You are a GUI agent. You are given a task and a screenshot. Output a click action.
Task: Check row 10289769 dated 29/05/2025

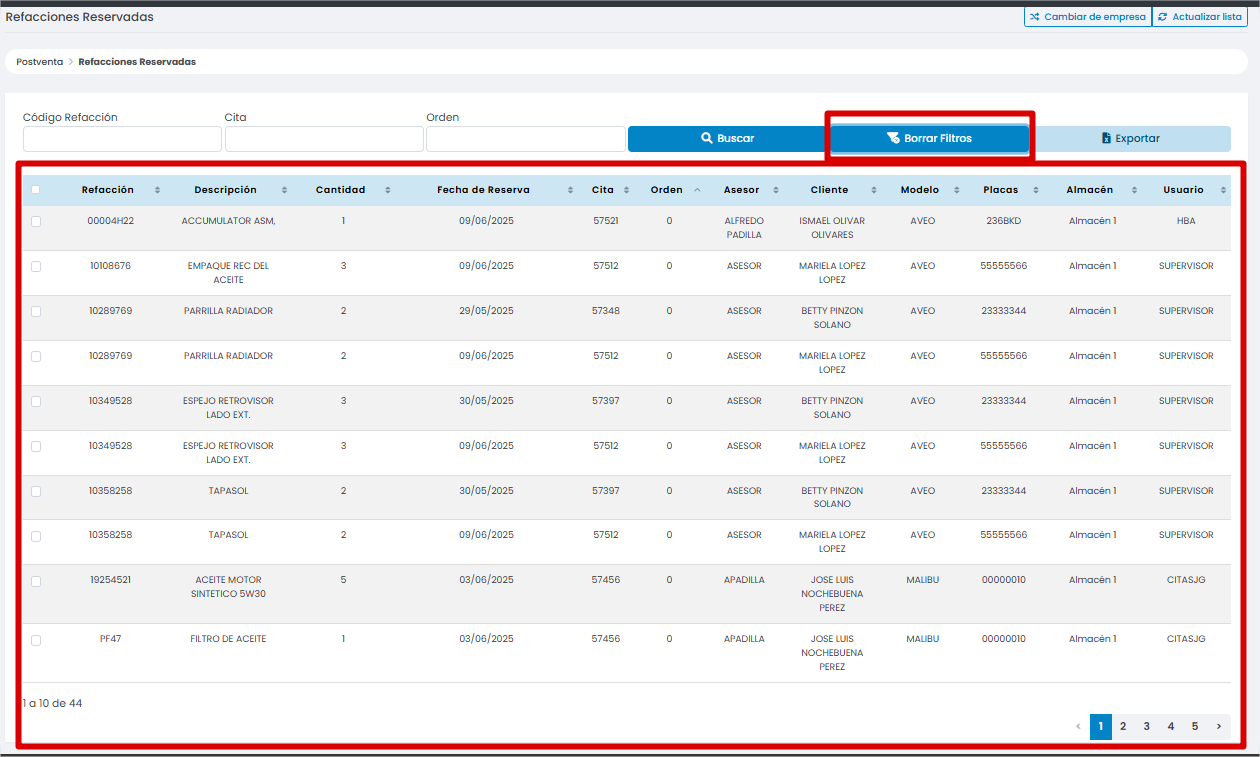[36, 312]
